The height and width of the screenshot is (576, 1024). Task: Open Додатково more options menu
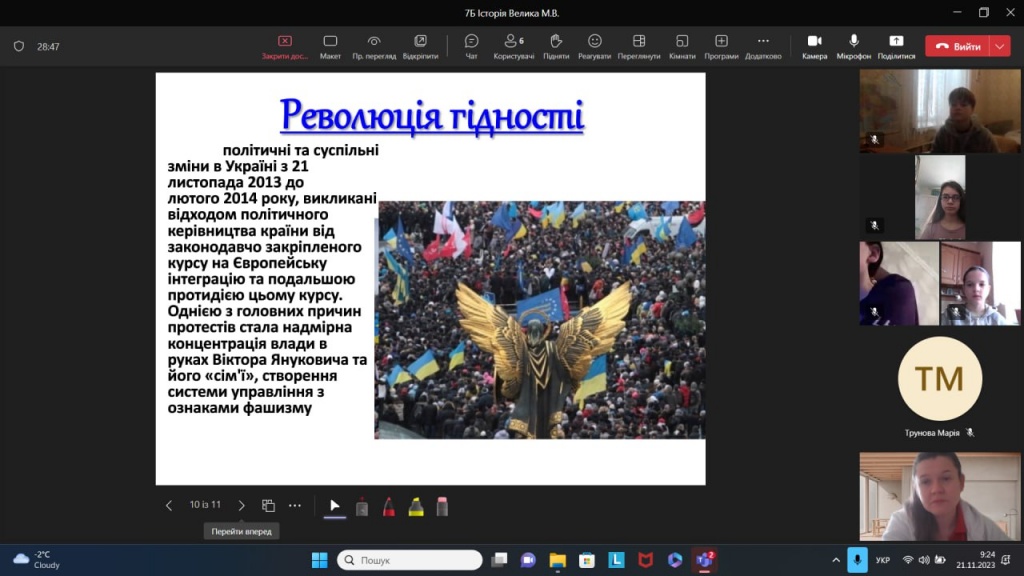pyautogui.click(x=763, y=46)
